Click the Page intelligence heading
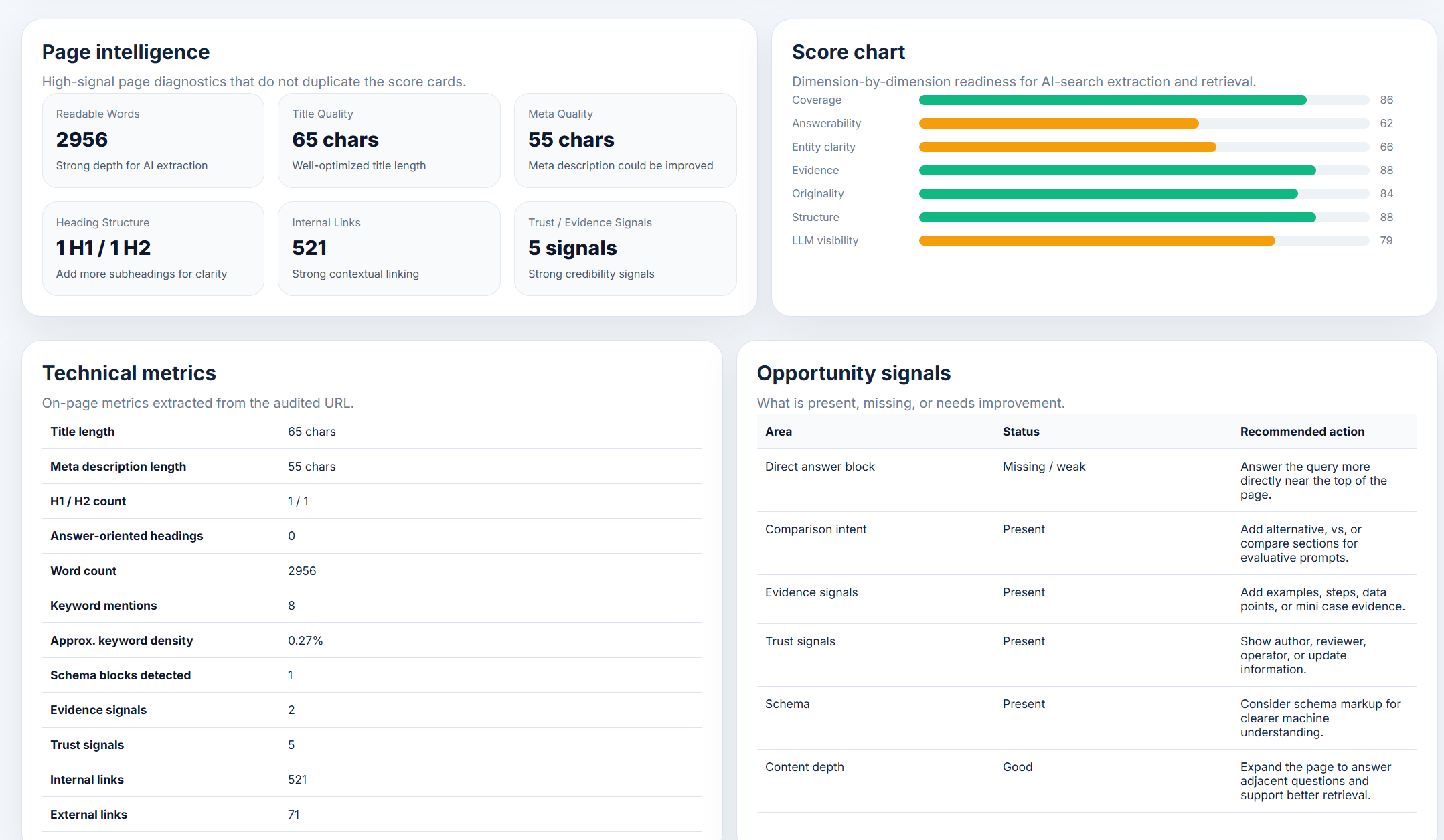The height and width of the screenshot is (840, 1444). [x=126, y=52]
